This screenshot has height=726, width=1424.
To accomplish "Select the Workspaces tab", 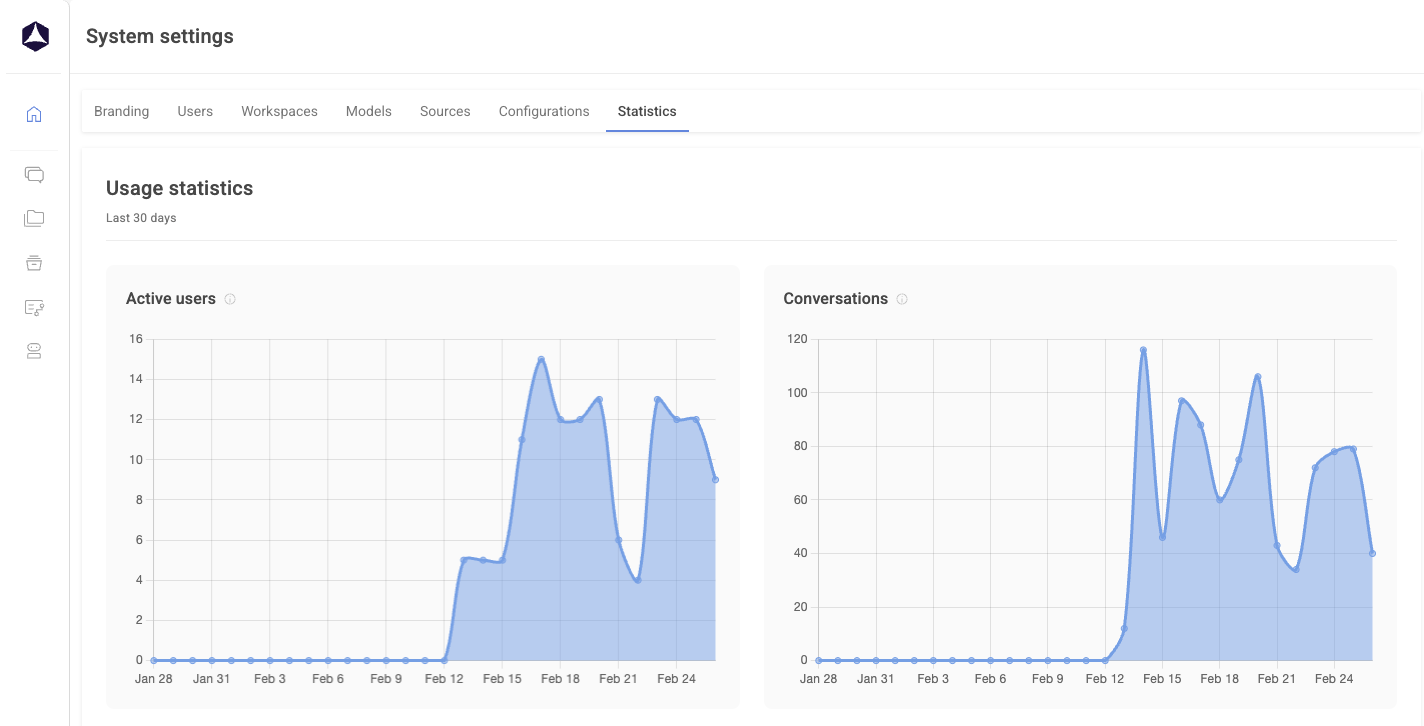I will tap(279, 111).
